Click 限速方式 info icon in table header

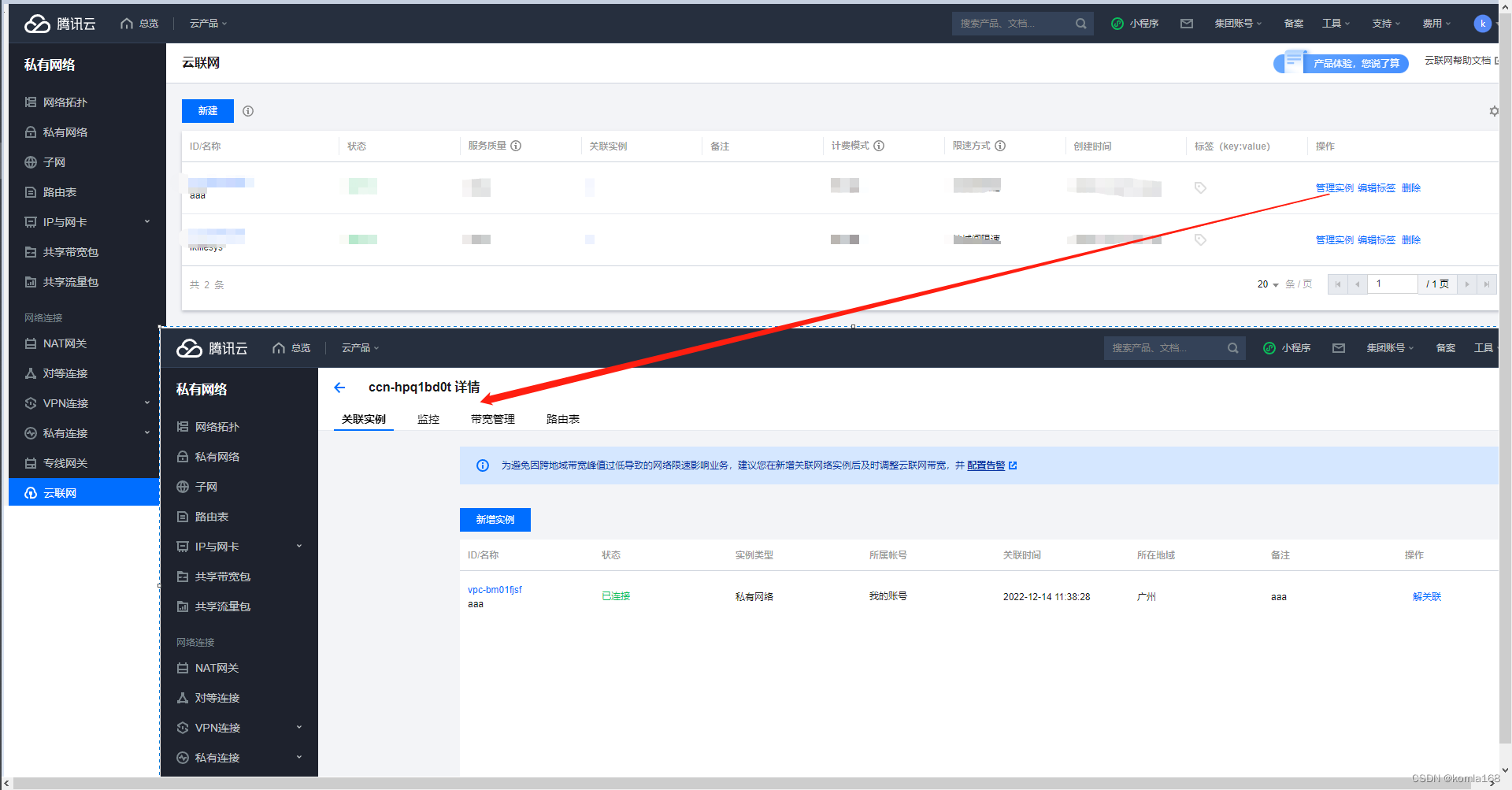point(1000,146)
